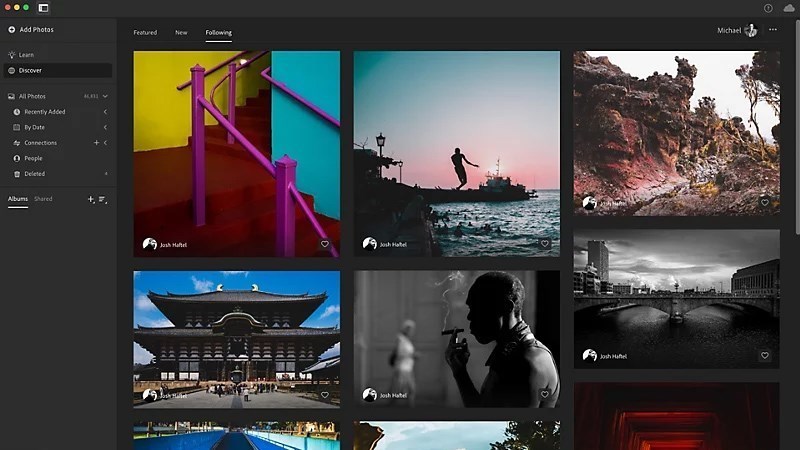Like the sunset silhouette photo with heart
The width and height of the screenshot is (800, 450).
tap(544, 244)
